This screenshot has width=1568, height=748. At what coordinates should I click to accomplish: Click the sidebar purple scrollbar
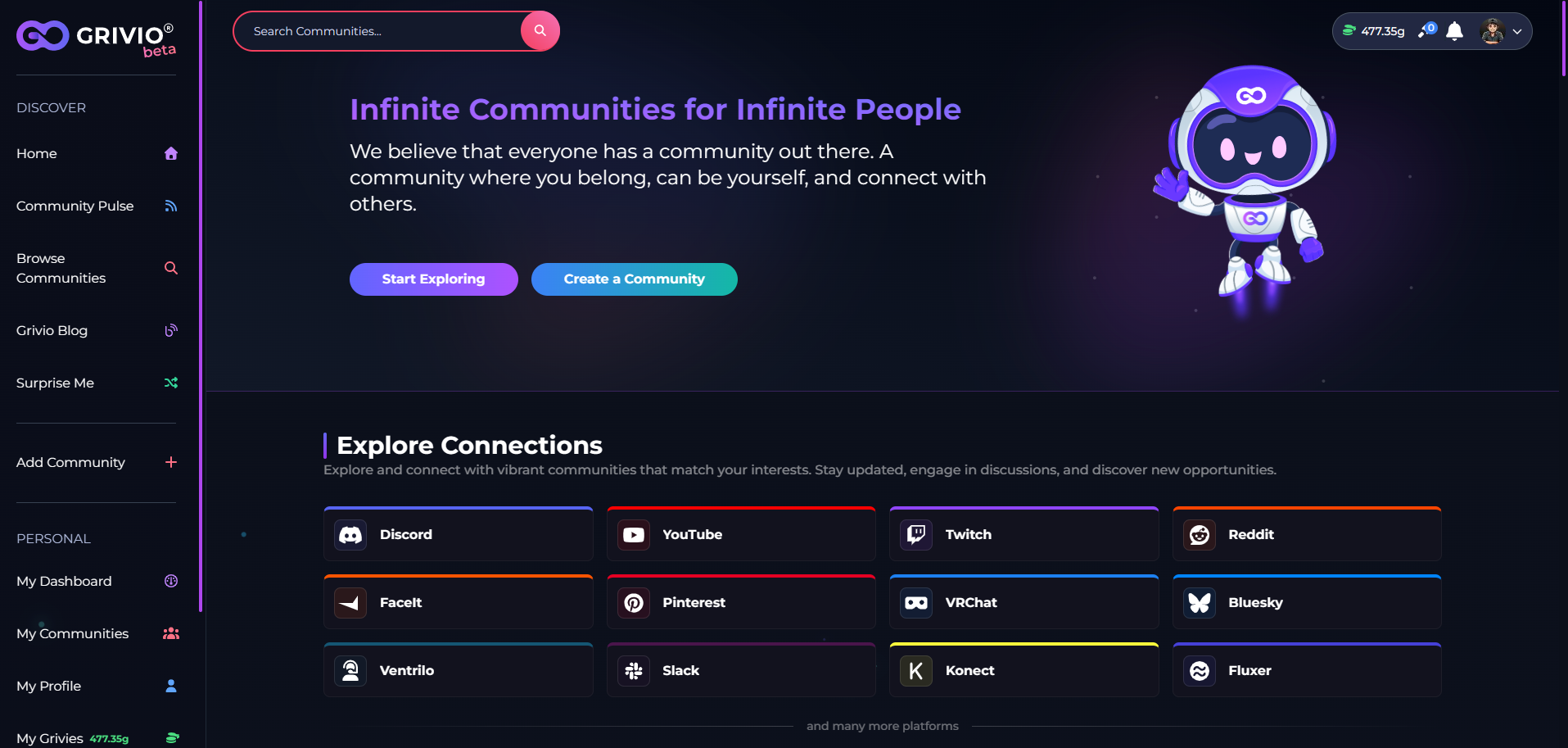[201, 306]
